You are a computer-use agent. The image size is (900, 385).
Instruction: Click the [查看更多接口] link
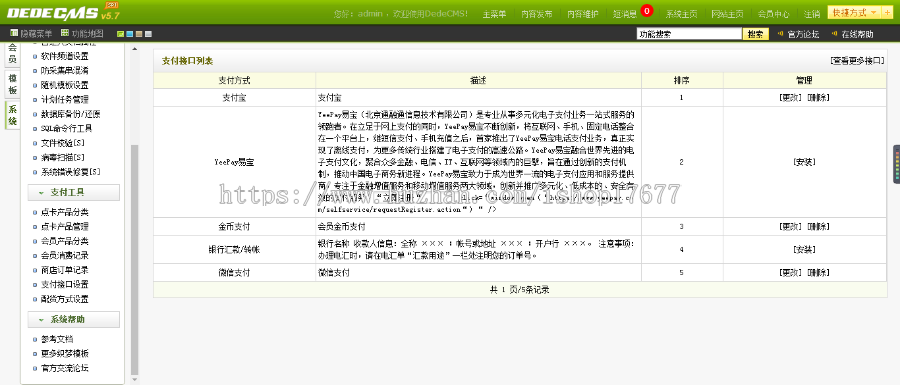coord(858,60)
